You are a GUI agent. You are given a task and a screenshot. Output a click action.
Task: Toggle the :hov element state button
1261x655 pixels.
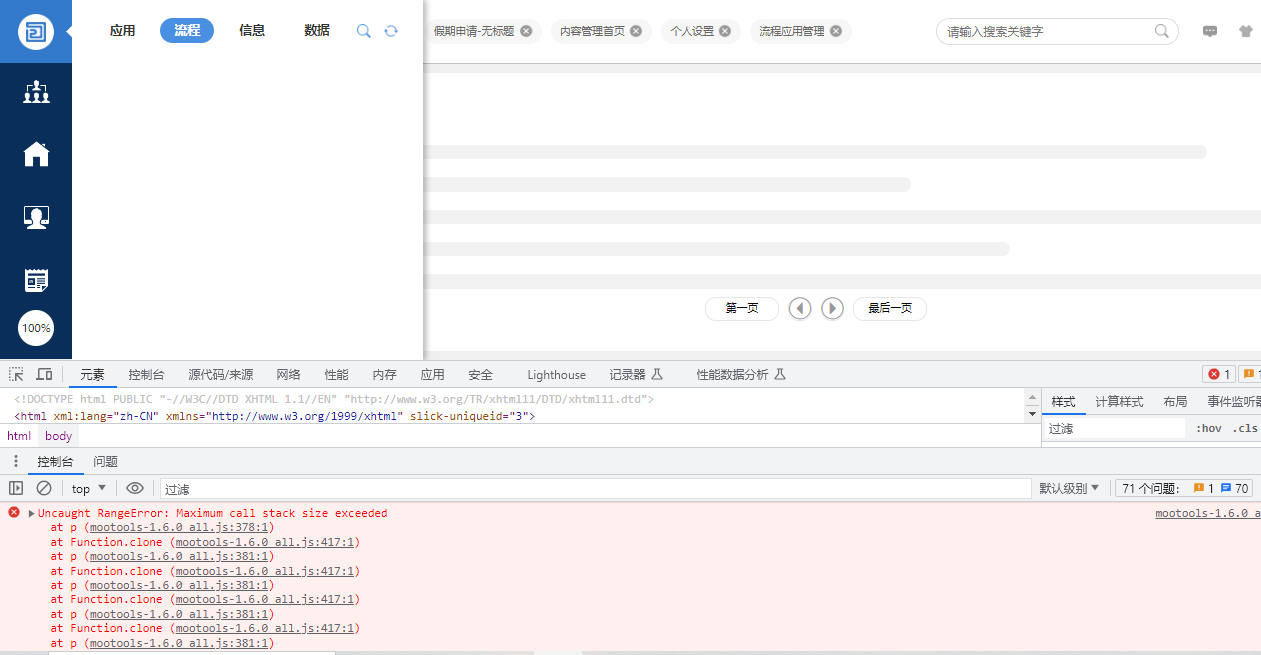click(1208, 428)
